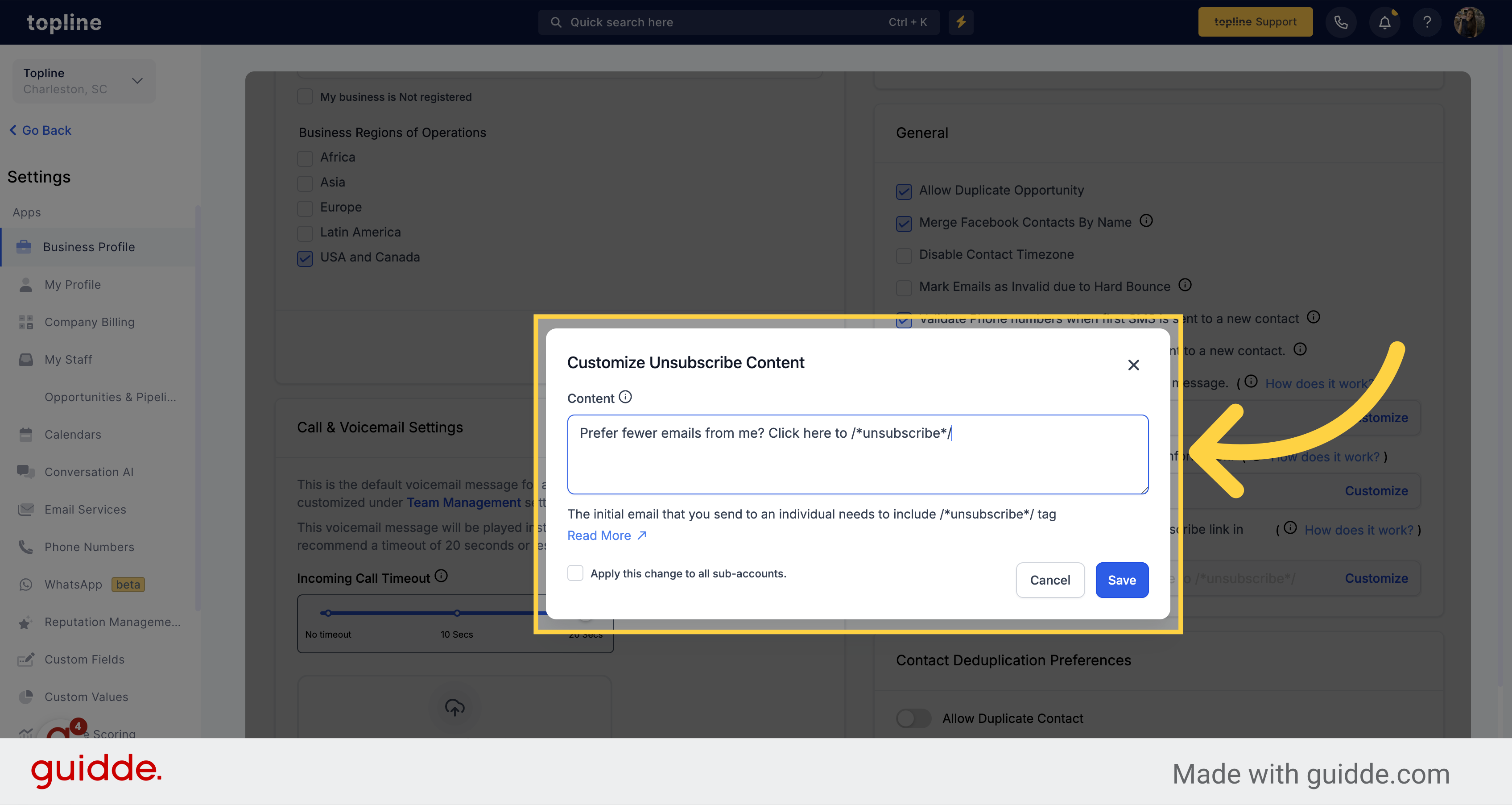Click the phone/call icon in top bar
This screenshot has width=1512, height=805.
[x=1342, y=22]
